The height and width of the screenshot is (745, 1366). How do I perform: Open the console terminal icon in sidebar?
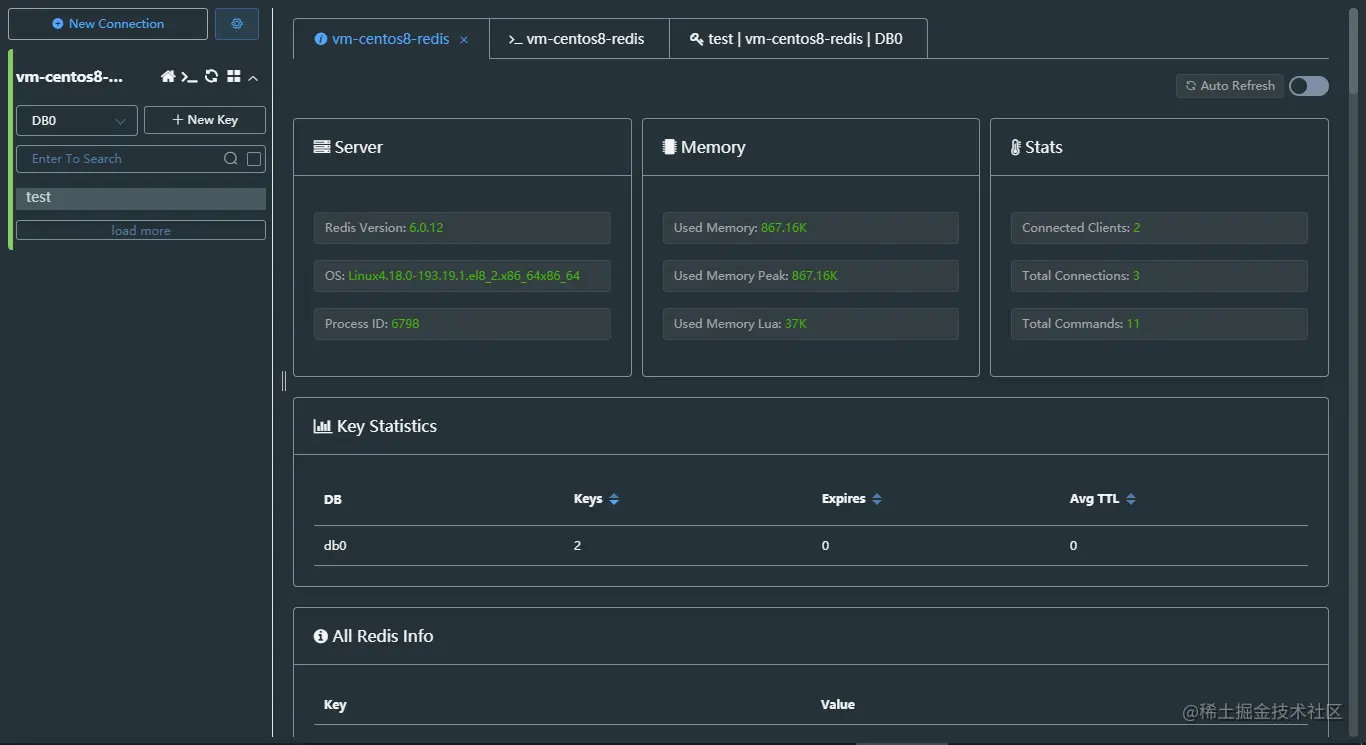[189, 77]
